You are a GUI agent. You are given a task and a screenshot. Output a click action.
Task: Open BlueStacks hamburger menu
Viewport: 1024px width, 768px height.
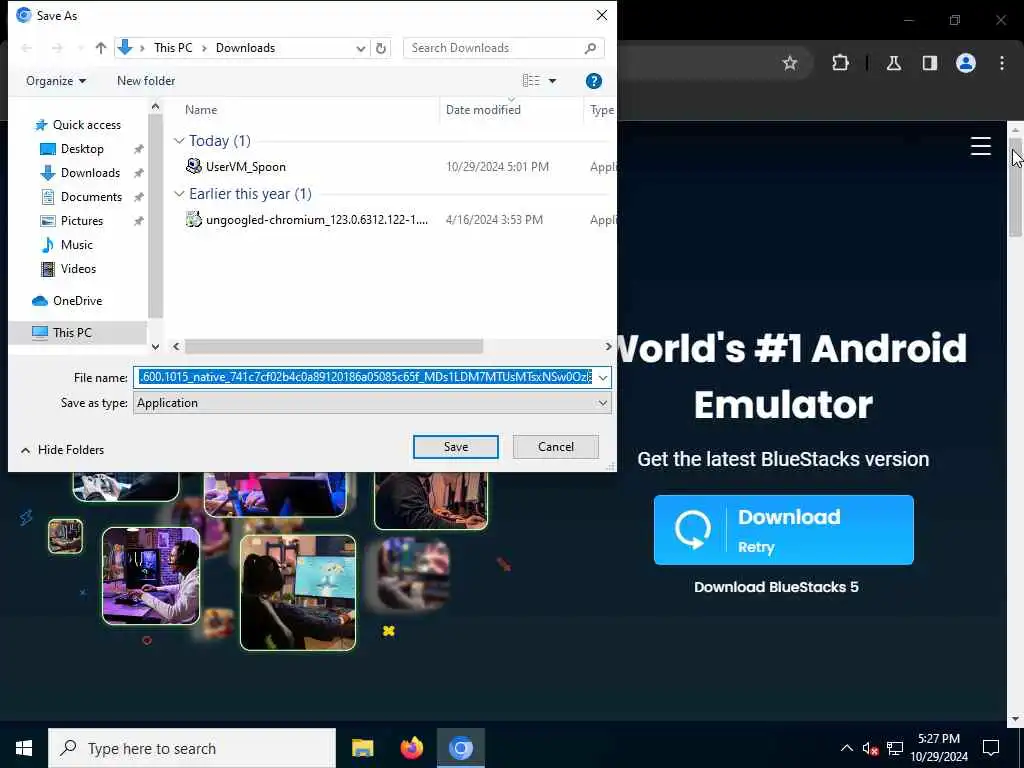click(980, 146)
